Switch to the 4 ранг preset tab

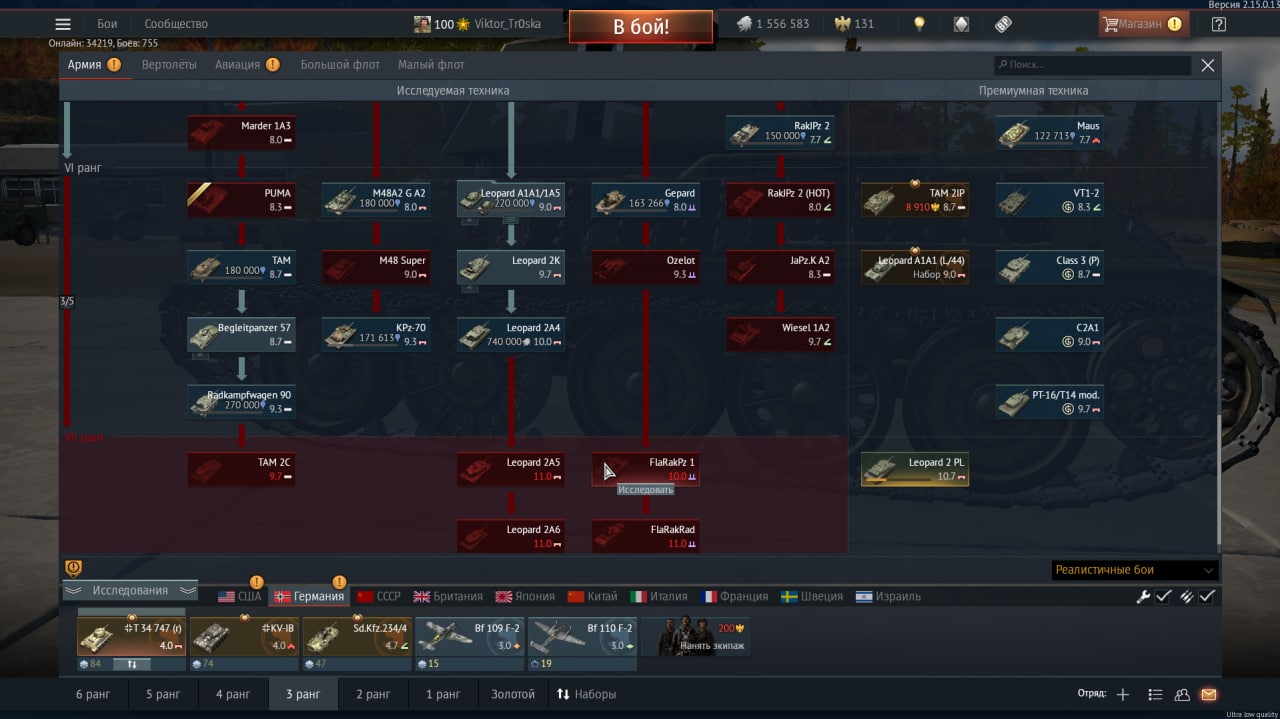(x=233, y=694)
